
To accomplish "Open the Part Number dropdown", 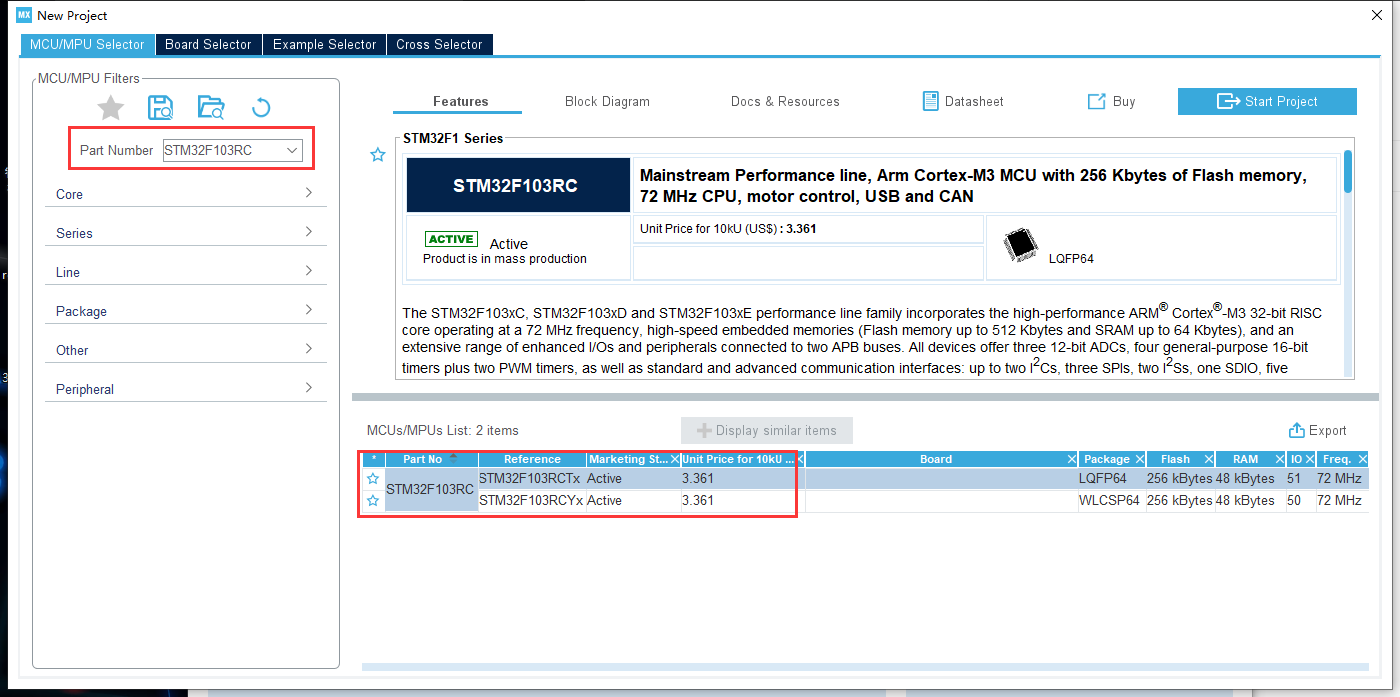I will click(x=292, y=150).
